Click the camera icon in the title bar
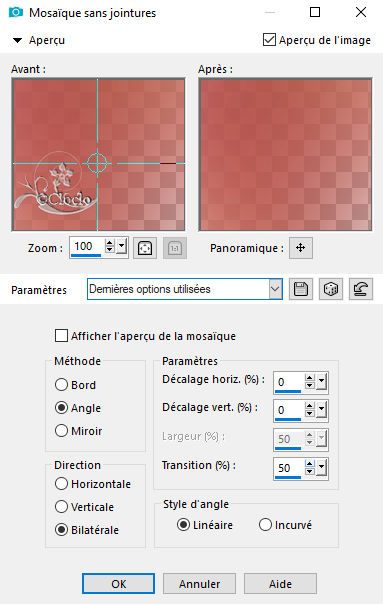This screenshot has height=604, width=383. point(15,12)
